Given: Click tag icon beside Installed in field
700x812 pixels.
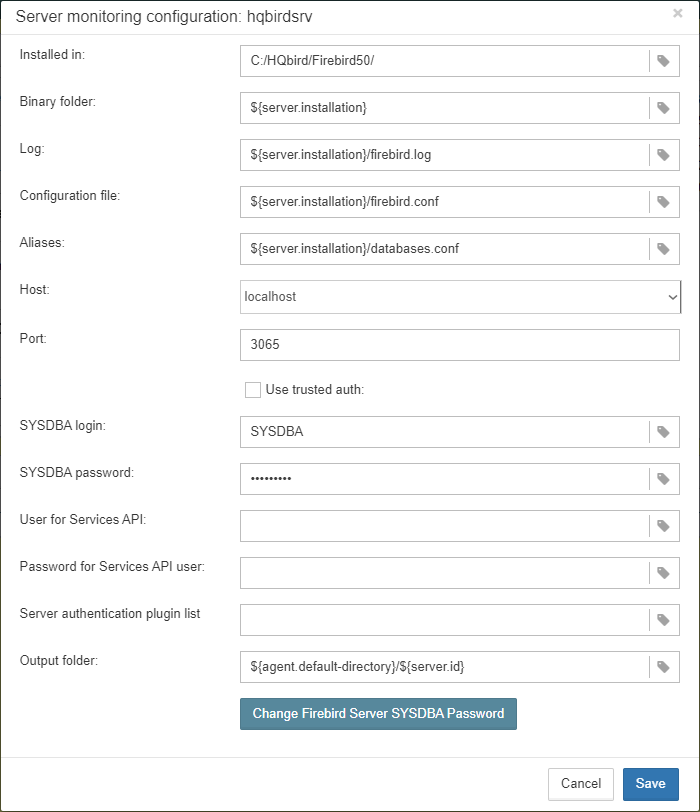Looking at the screenshot, I should (x=663, y=61).
